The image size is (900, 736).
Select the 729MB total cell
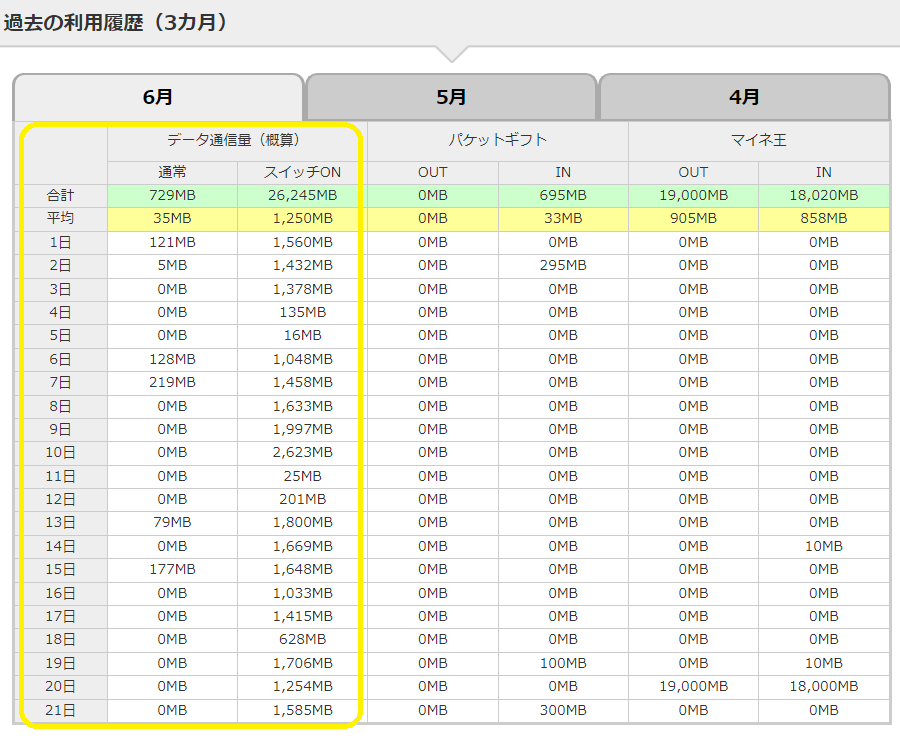(x=172, y=195)
